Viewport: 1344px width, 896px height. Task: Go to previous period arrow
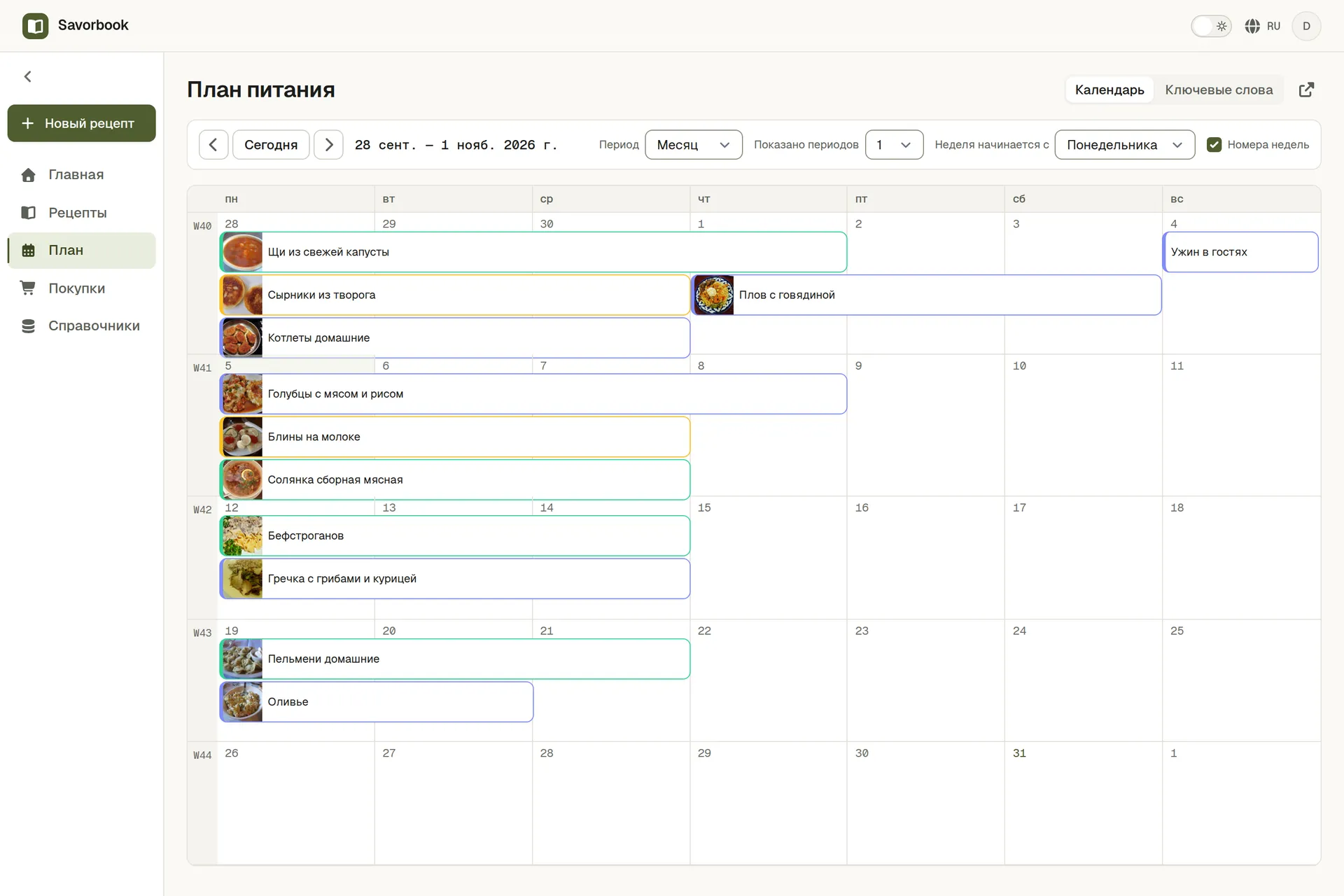point(213,145)
